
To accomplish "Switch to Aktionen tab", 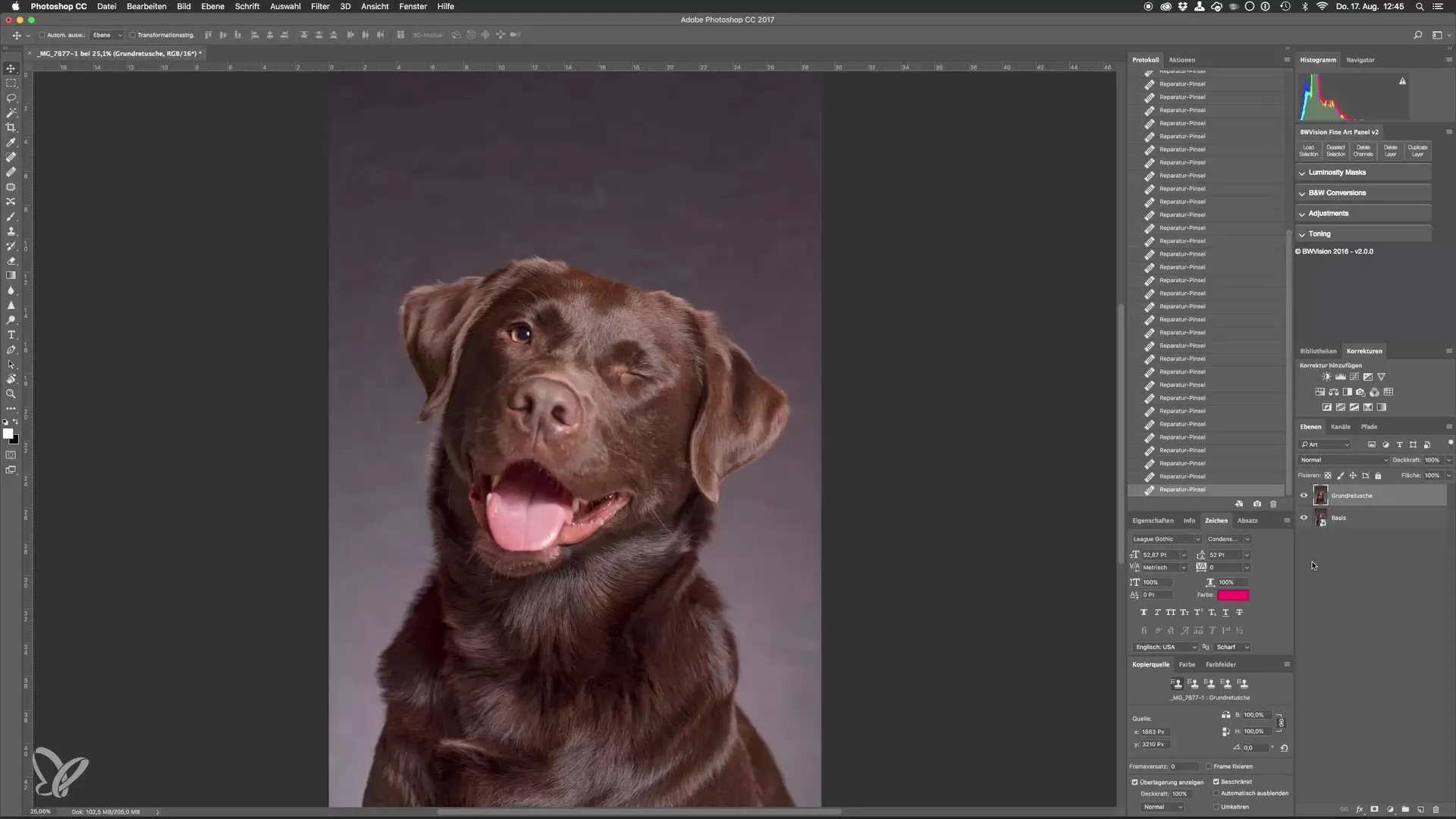I will tap(1181, 60).
